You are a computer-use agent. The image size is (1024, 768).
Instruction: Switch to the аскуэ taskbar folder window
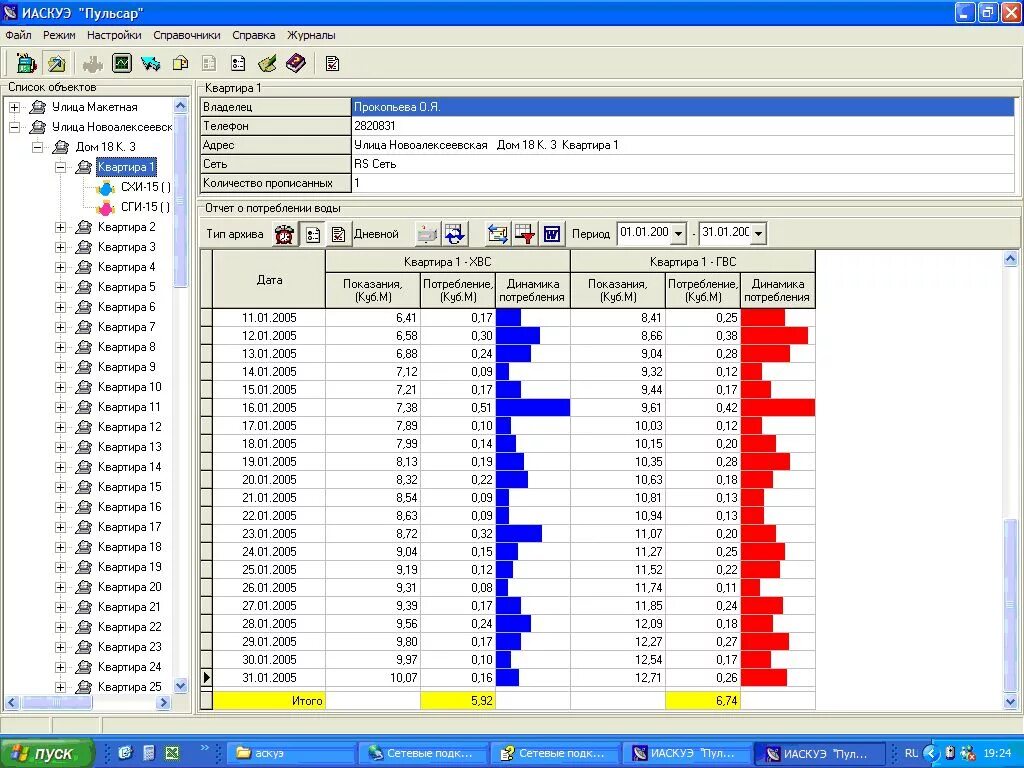pos(291,753)
